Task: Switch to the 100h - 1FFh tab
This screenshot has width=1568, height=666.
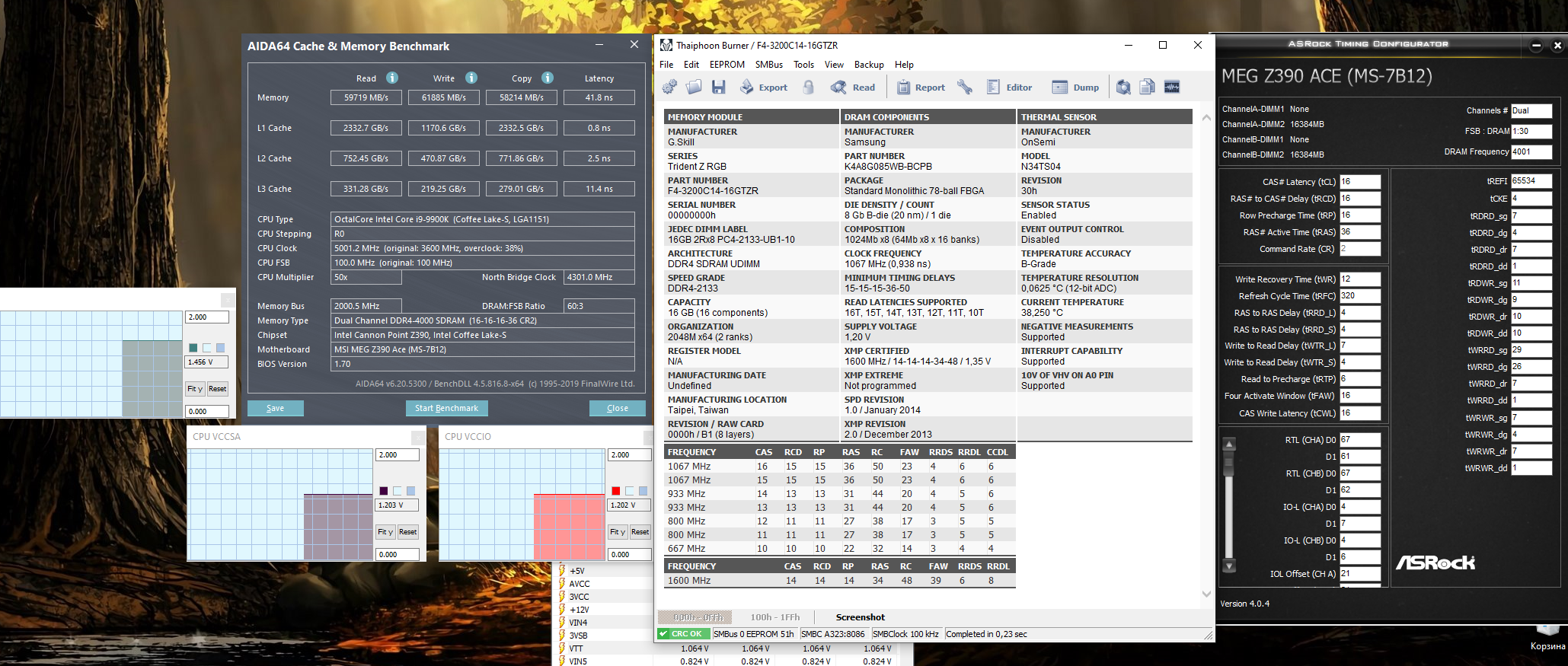Action: point(774,617)
